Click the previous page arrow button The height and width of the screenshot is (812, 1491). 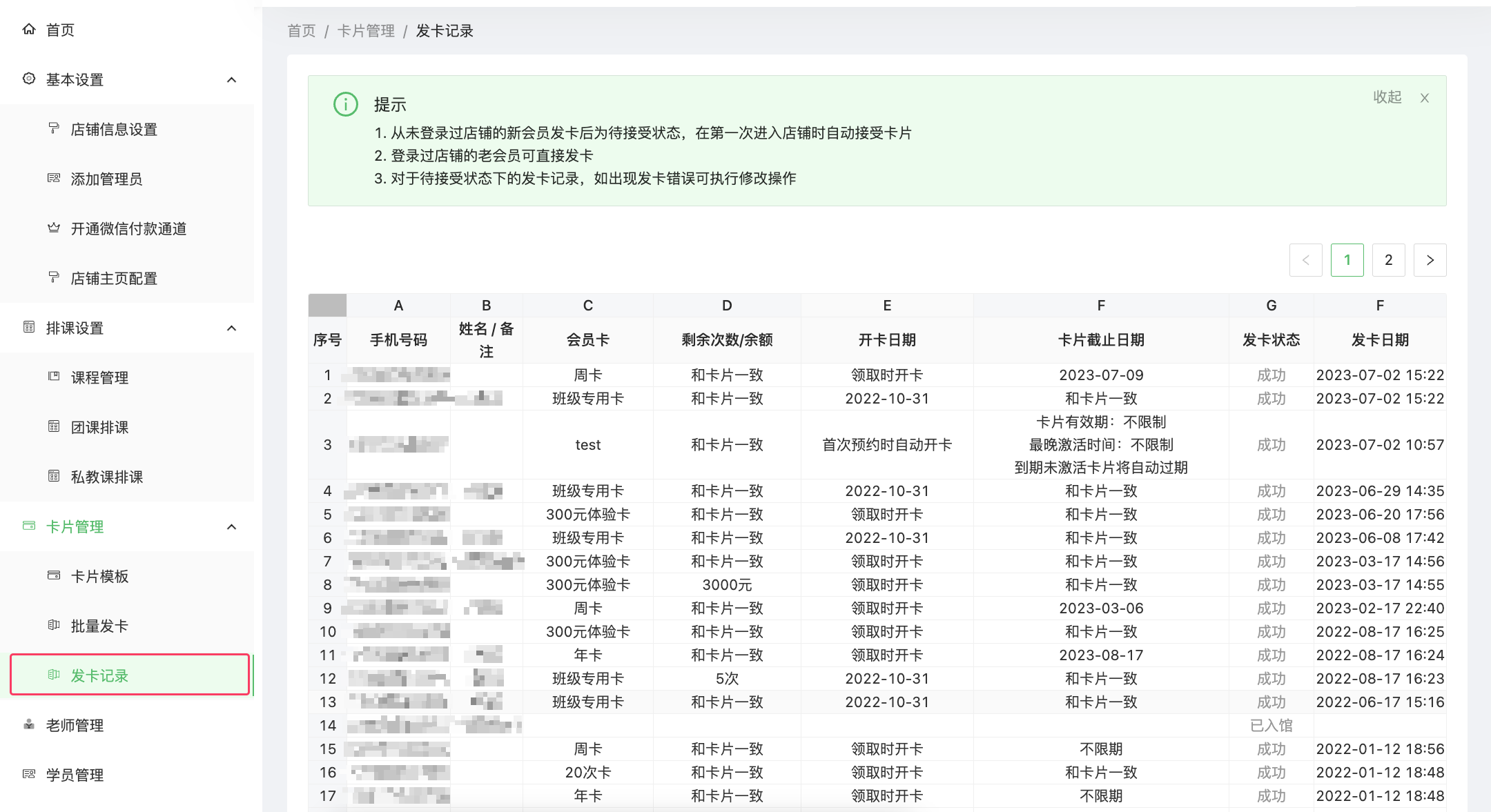(1306, 260)
